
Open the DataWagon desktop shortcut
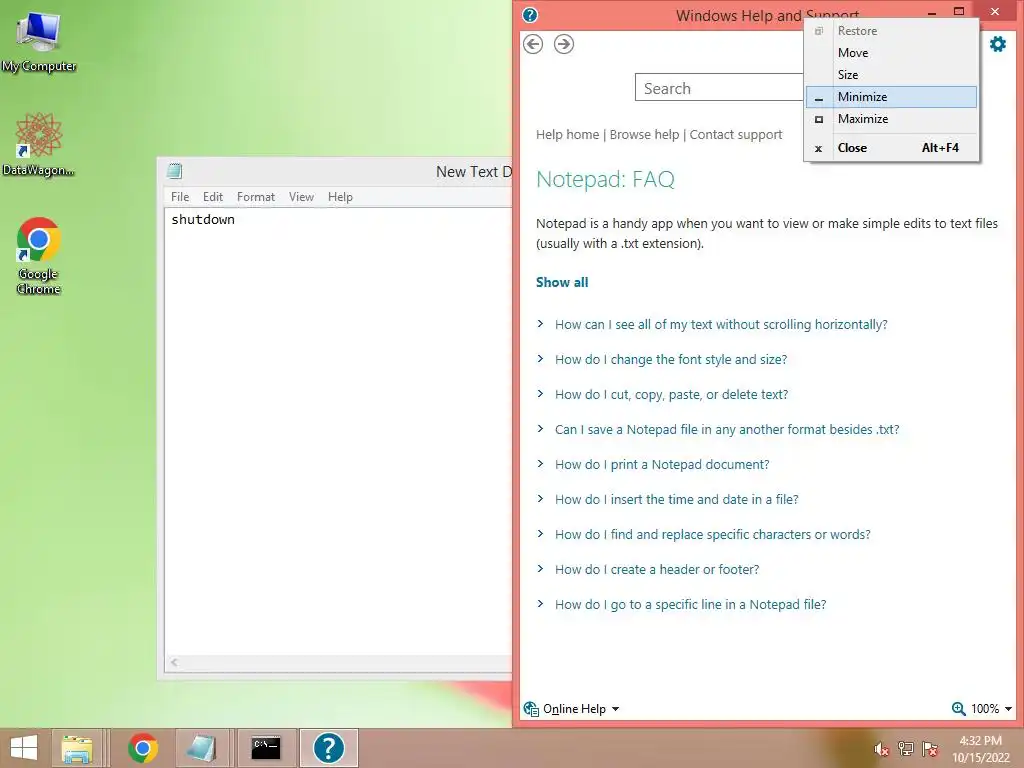click(39, 144)
